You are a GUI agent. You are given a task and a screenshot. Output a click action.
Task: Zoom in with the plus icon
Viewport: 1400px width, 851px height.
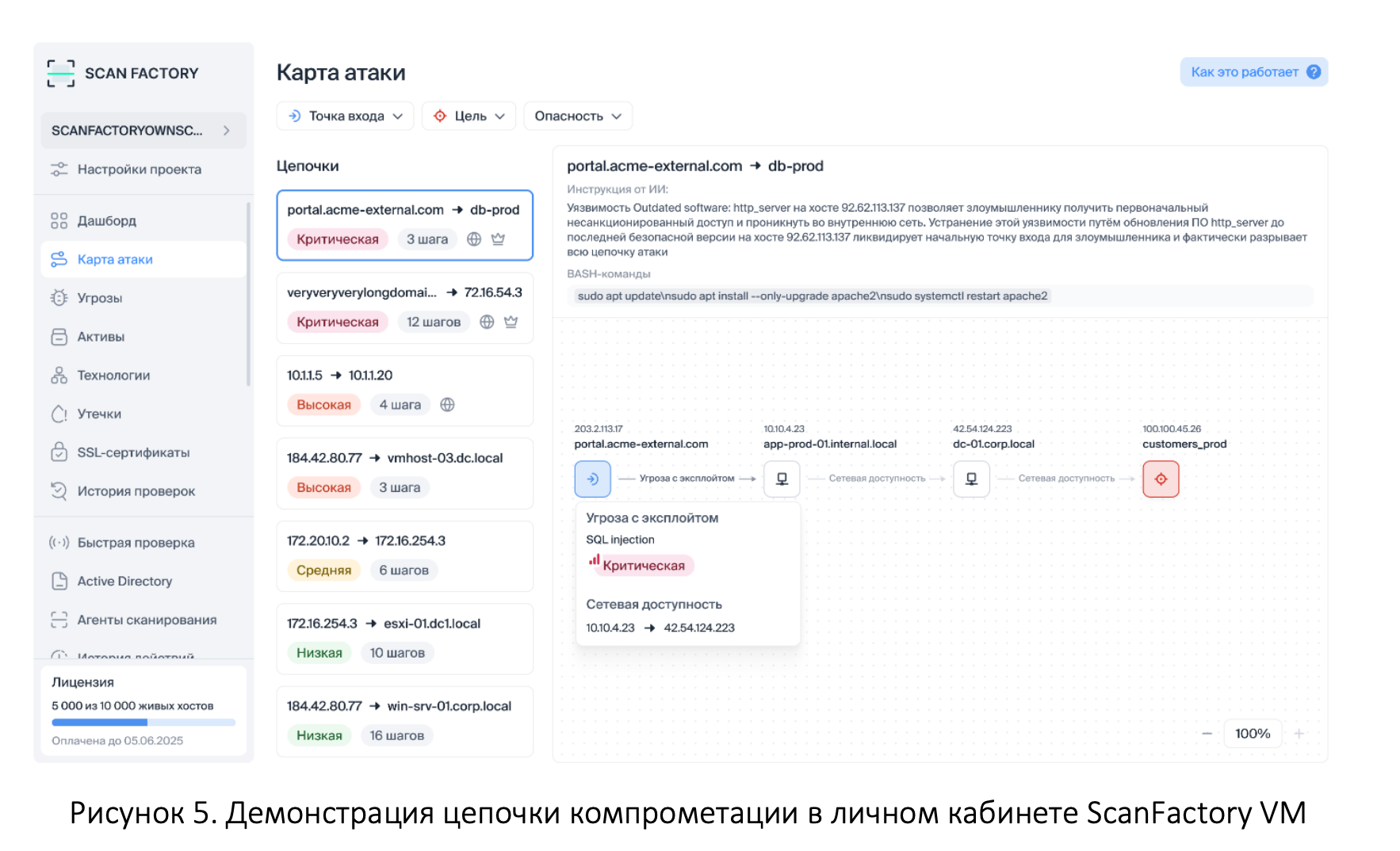pyautogui.click(x=1299, y=734)
